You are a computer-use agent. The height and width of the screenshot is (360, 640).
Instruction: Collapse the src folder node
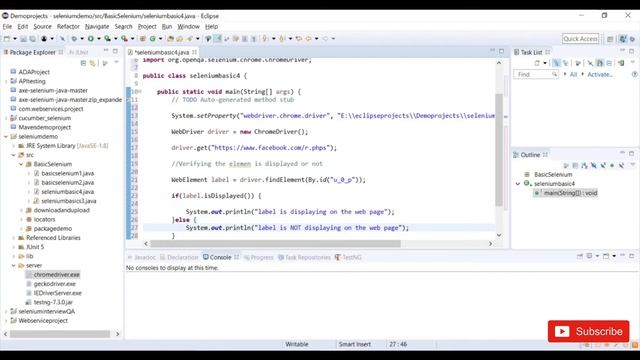pos(13,155)
